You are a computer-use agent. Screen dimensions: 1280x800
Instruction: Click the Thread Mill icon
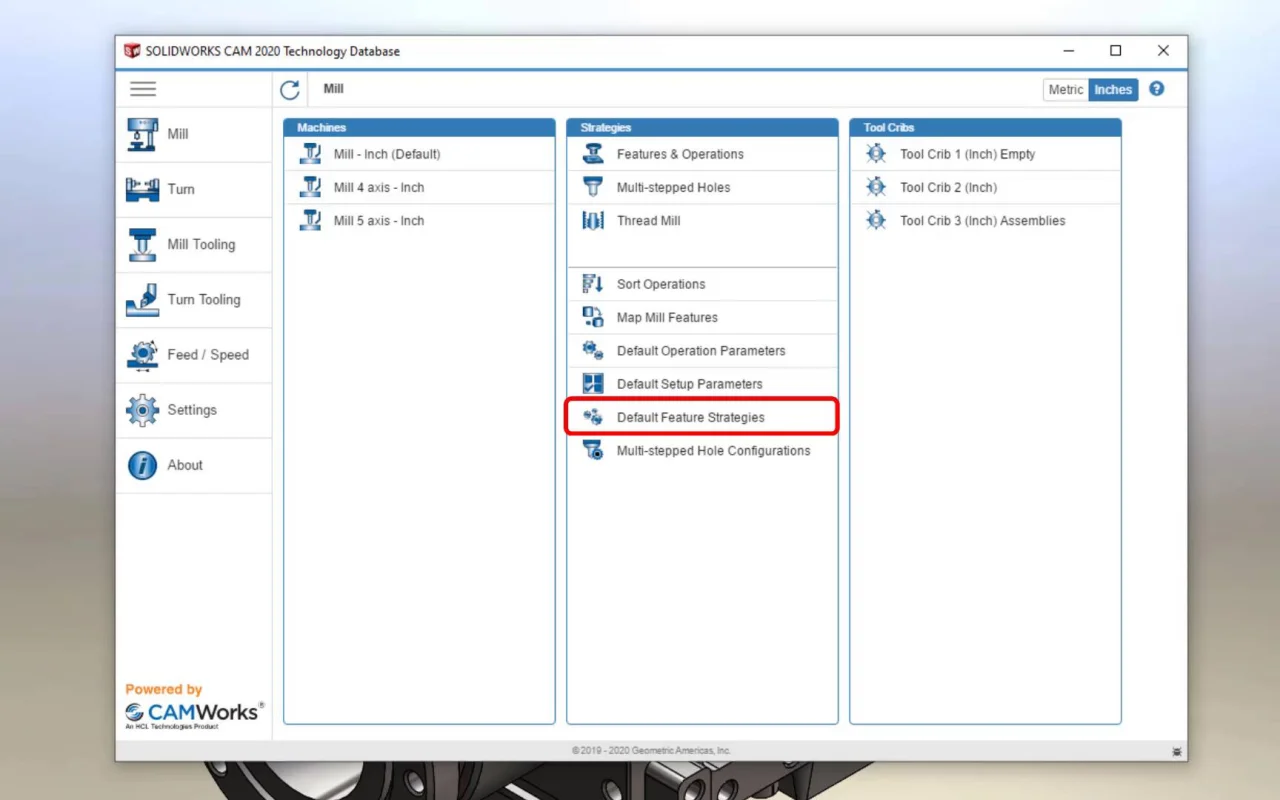coord(594,221)
